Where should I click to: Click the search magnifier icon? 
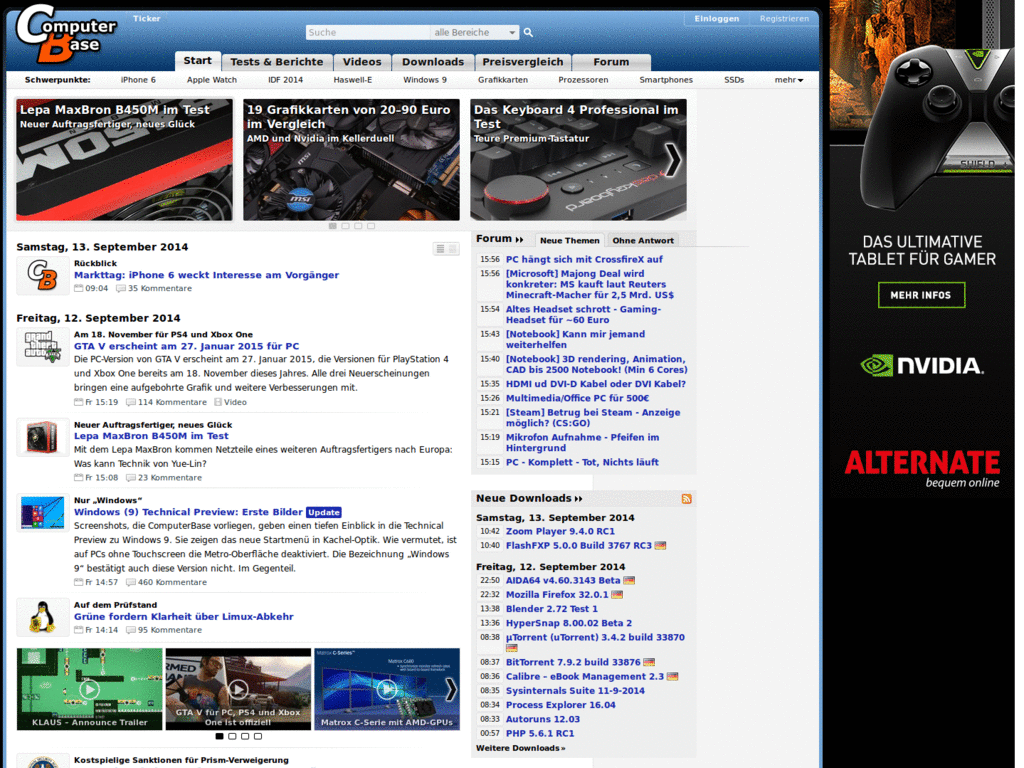click(528, 32)
